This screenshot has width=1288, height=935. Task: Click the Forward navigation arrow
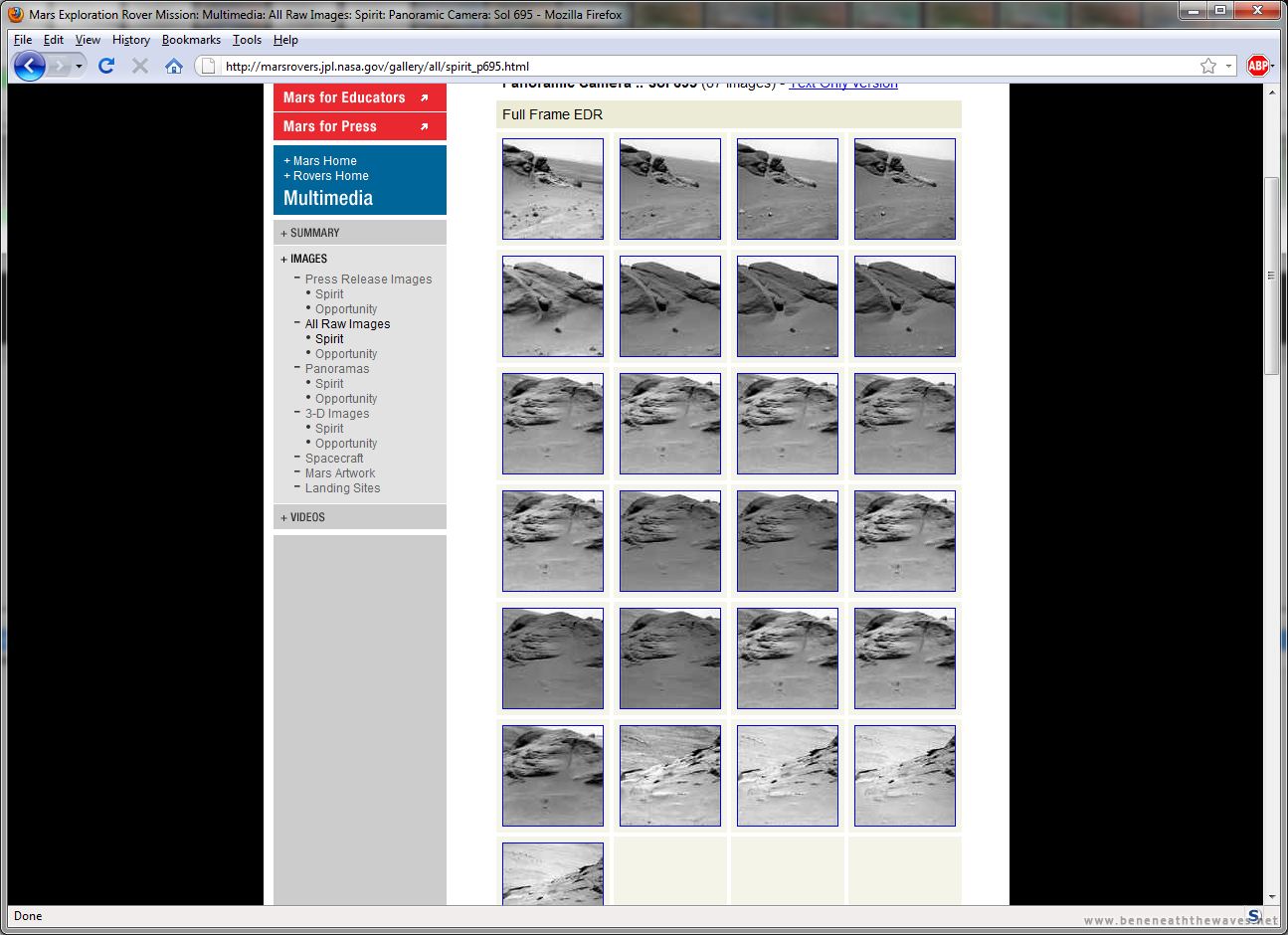click(61, 66)
